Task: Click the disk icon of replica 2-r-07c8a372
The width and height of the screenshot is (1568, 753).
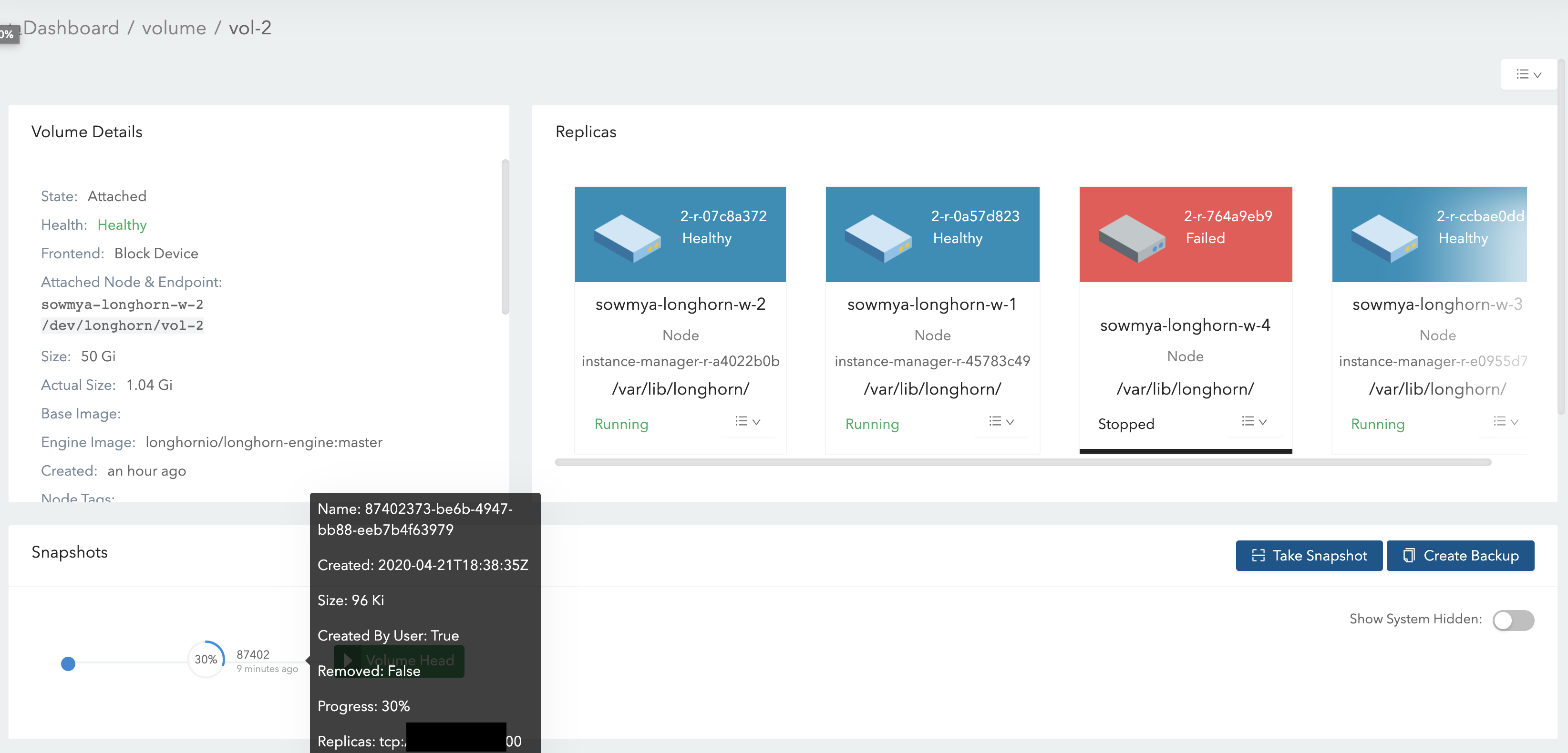Action: click(x=627, y=238)
